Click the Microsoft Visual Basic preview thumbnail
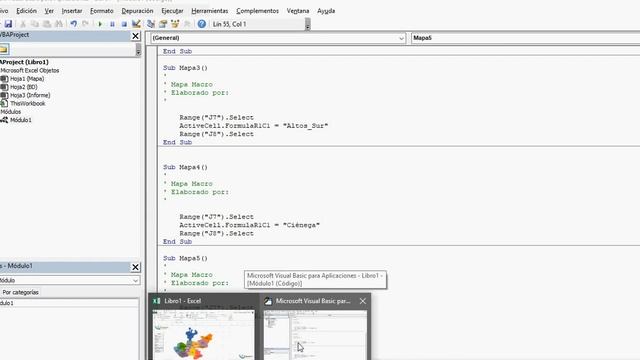This screenshot has height=360, width=640. coord(316,335)
